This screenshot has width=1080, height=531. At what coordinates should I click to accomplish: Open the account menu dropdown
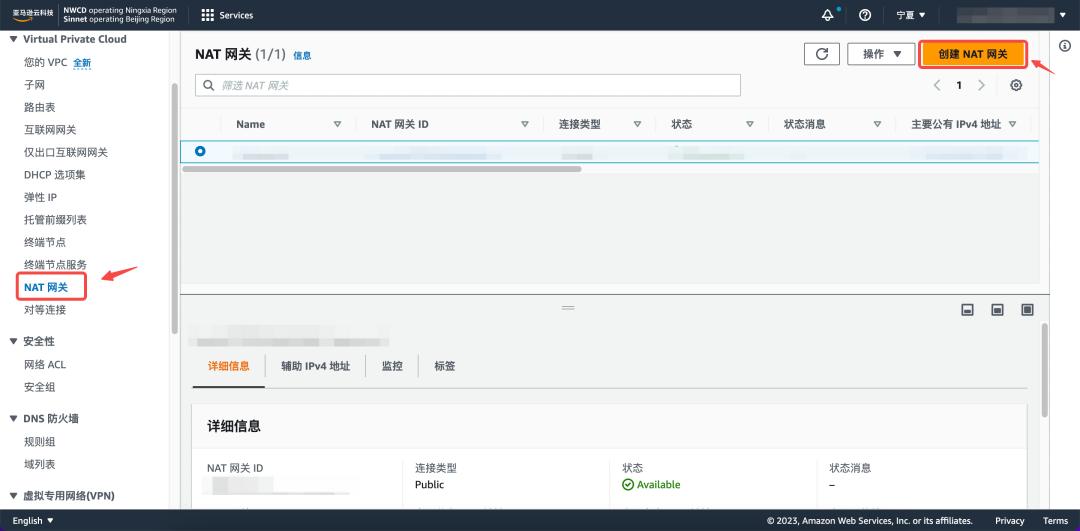tap(1012, 15)
